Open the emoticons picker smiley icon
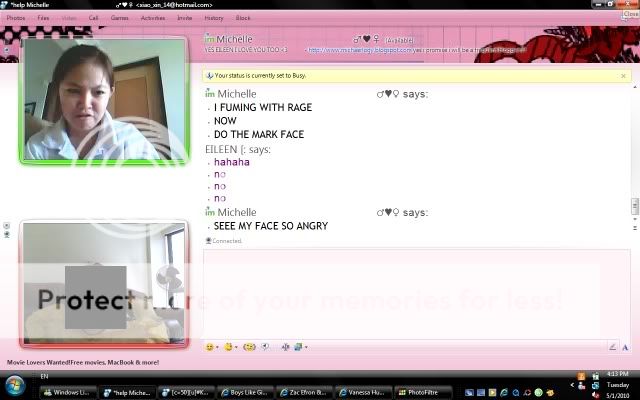Image resolution: width=640 pixels, height=400 pixels. [210, 347]
